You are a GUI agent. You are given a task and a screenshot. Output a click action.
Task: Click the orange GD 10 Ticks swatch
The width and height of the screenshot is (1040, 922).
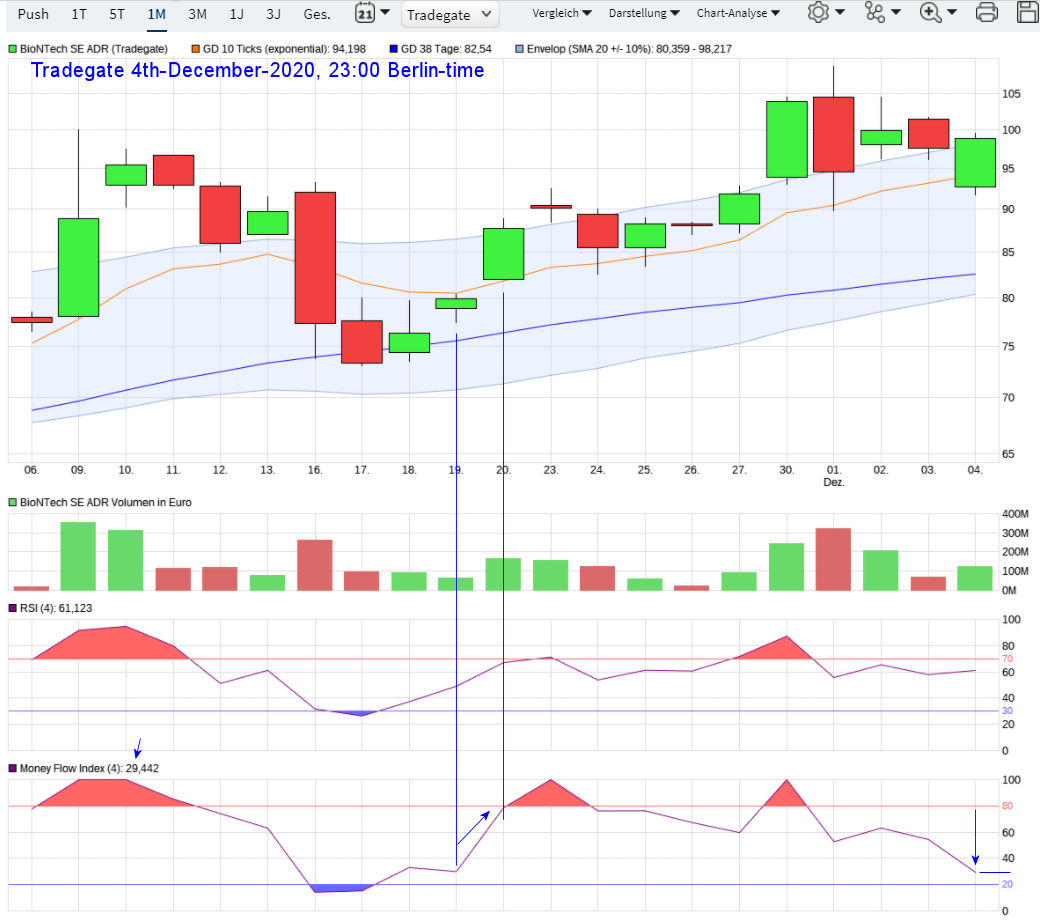[196, 49]
